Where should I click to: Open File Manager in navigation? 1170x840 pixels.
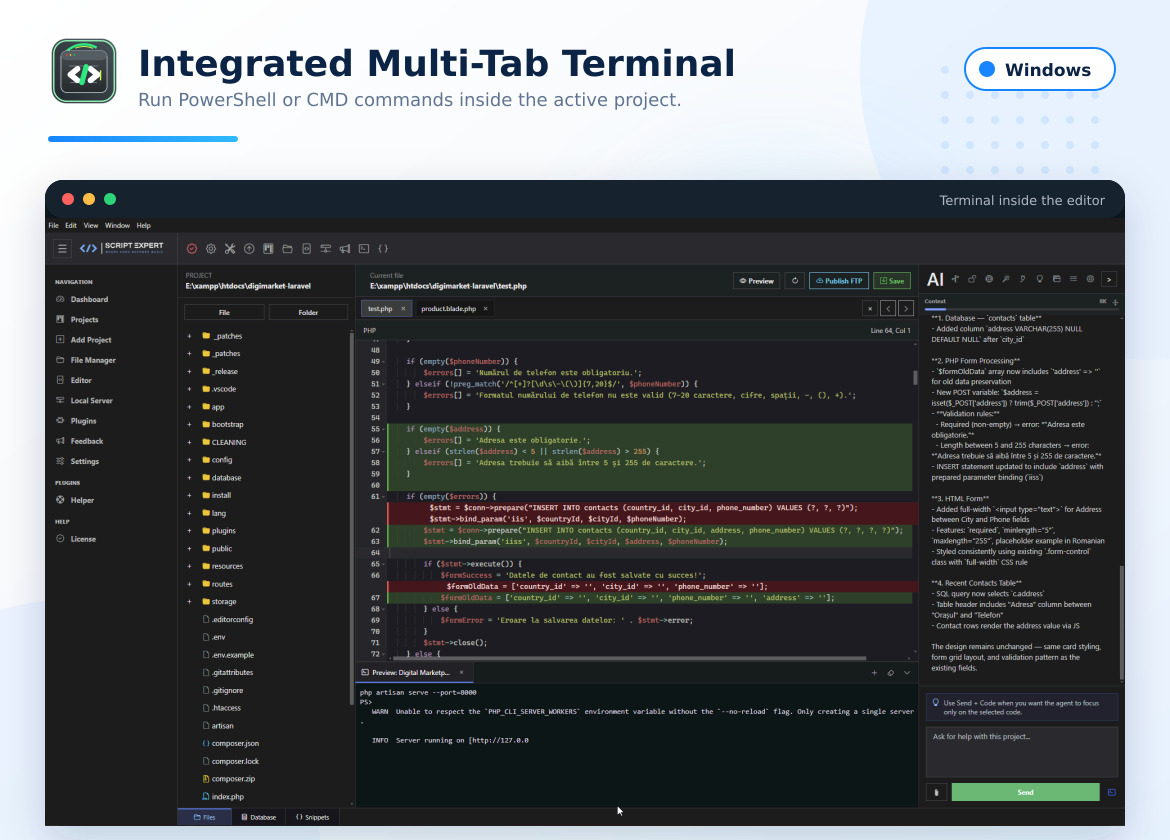click(86, 360)
